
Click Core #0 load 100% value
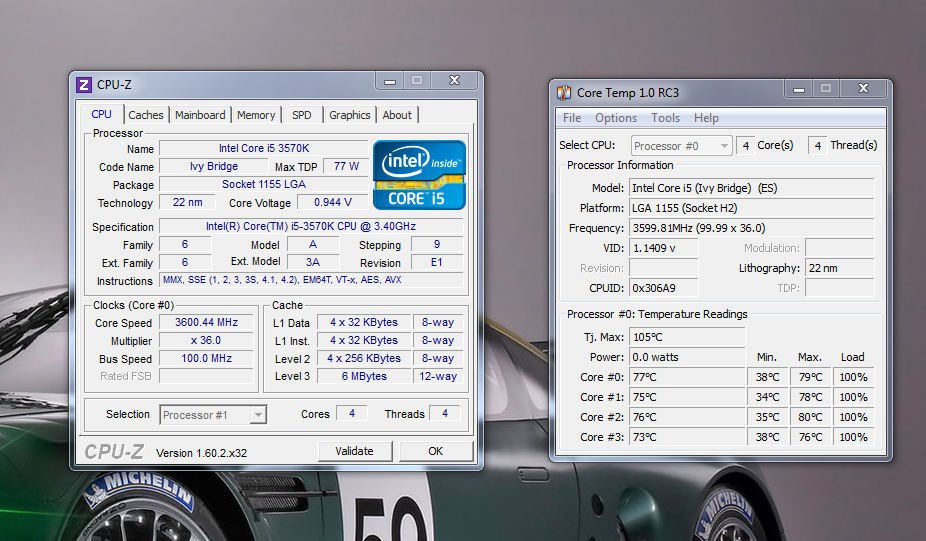coord(853,377)
